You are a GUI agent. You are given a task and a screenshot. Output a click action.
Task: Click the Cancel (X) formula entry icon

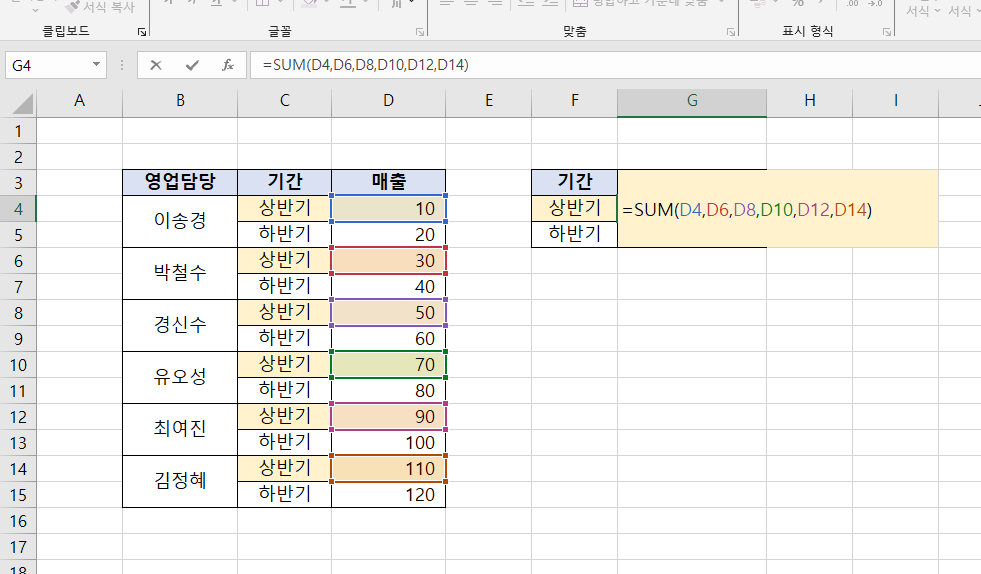[x=156, y=65]
